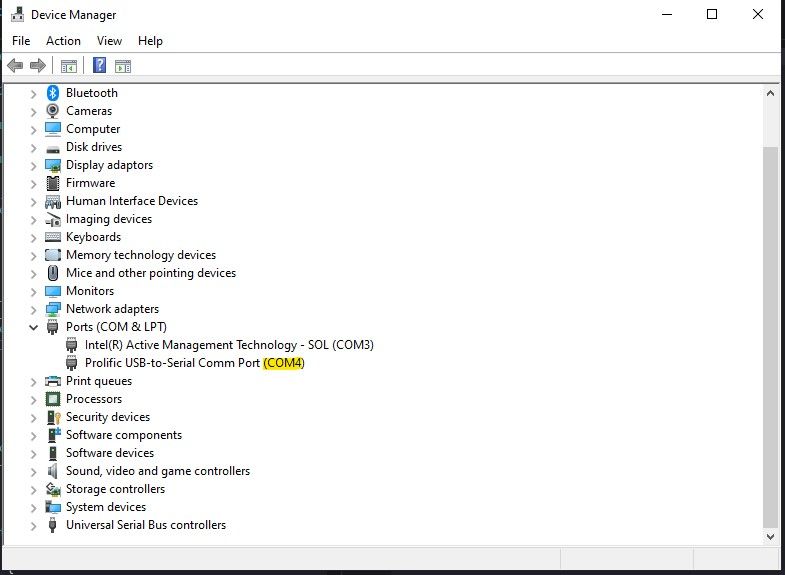Viewport: 785px width, 575px height.
Task: Click the Computer monitor icon
Action: point(53,129)
